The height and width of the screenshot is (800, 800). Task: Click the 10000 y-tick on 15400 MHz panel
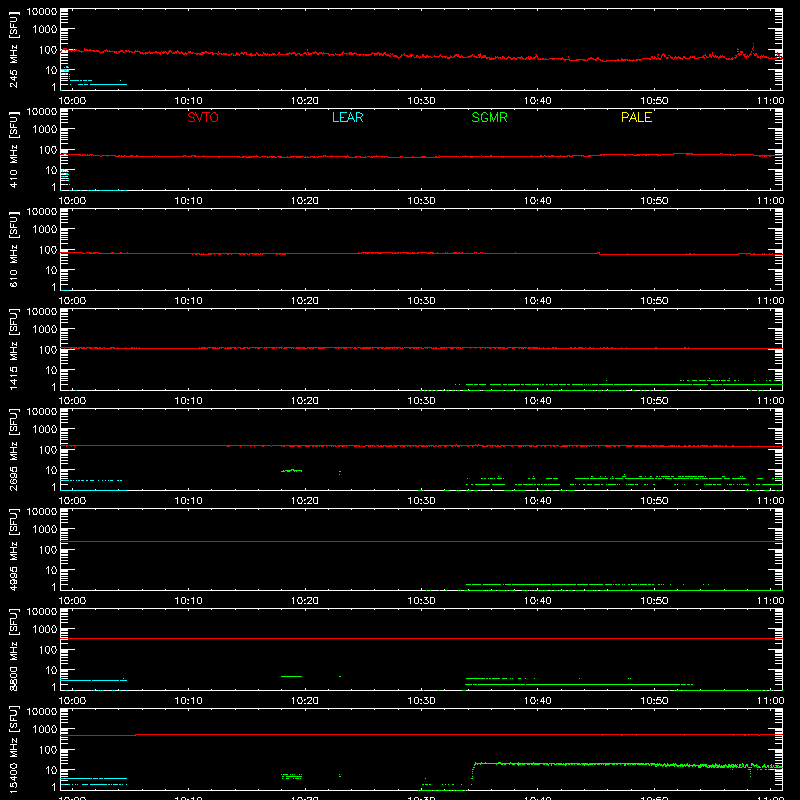point(42,712)
